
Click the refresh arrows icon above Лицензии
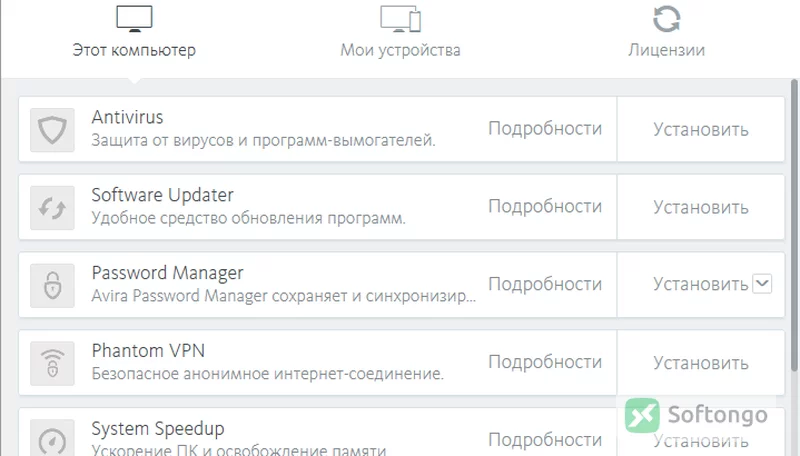tap(666, 19)
